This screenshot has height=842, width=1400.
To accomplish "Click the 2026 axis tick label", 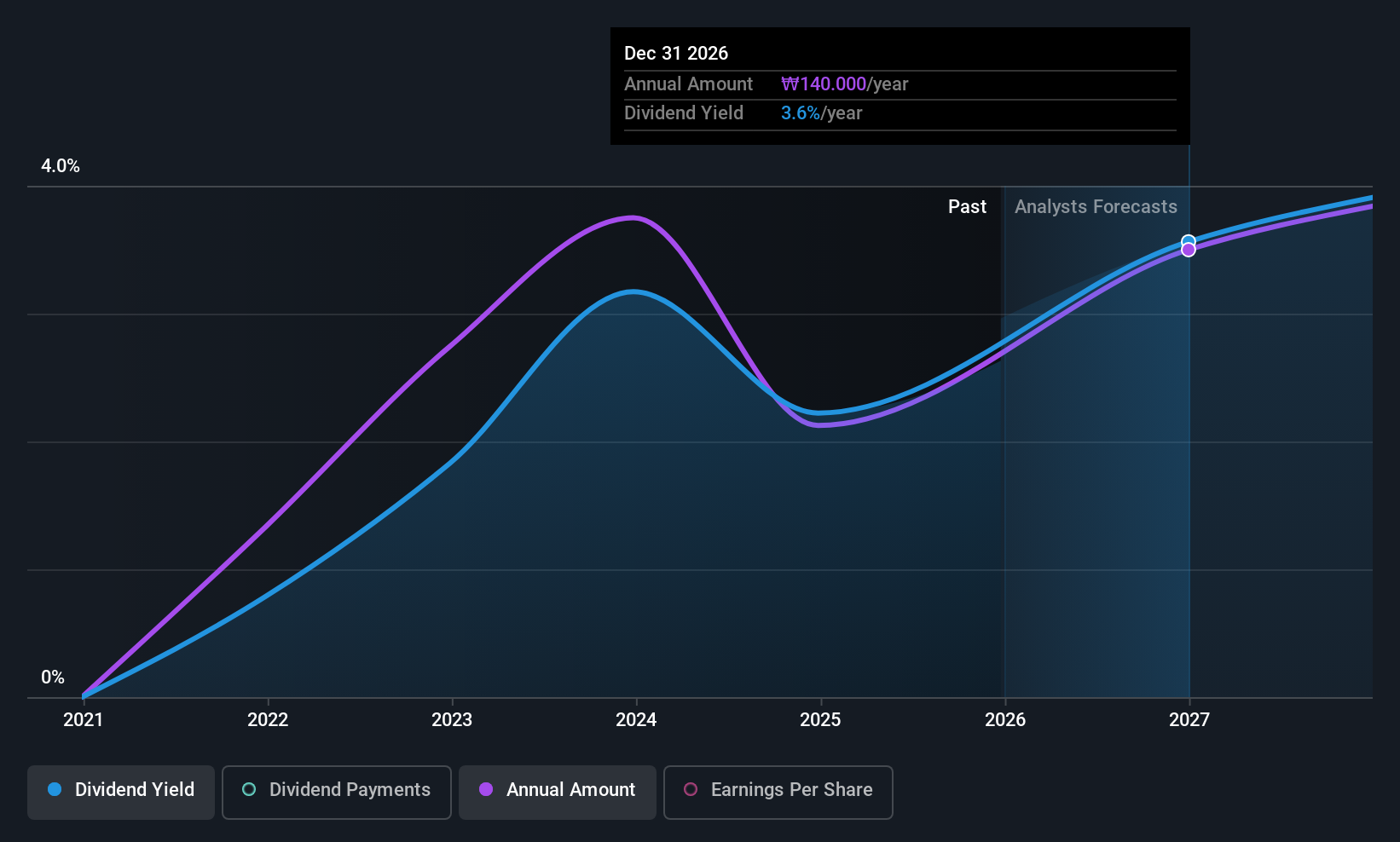I will click(1005, 719).
